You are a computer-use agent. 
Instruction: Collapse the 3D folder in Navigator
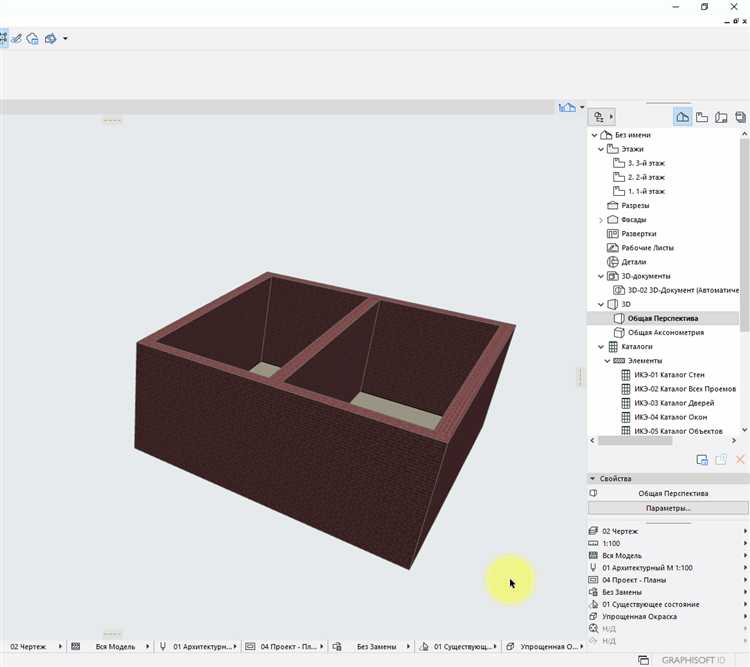pyautogui.click(x=601, y=304)
